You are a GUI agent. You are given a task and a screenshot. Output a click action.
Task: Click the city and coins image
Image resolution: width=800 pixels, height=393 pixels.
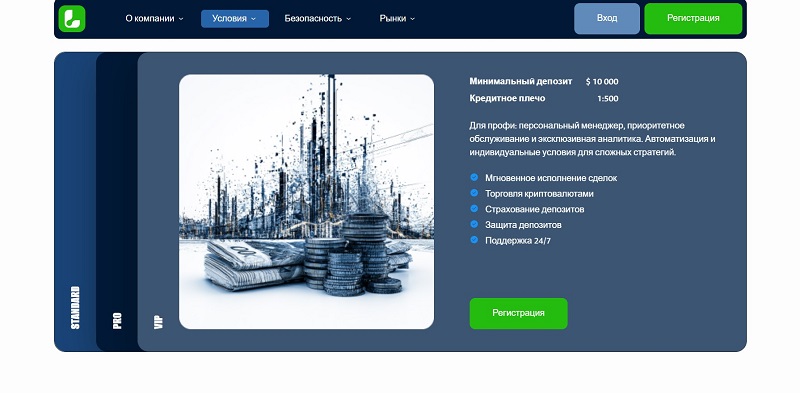[x=306, y=202]
